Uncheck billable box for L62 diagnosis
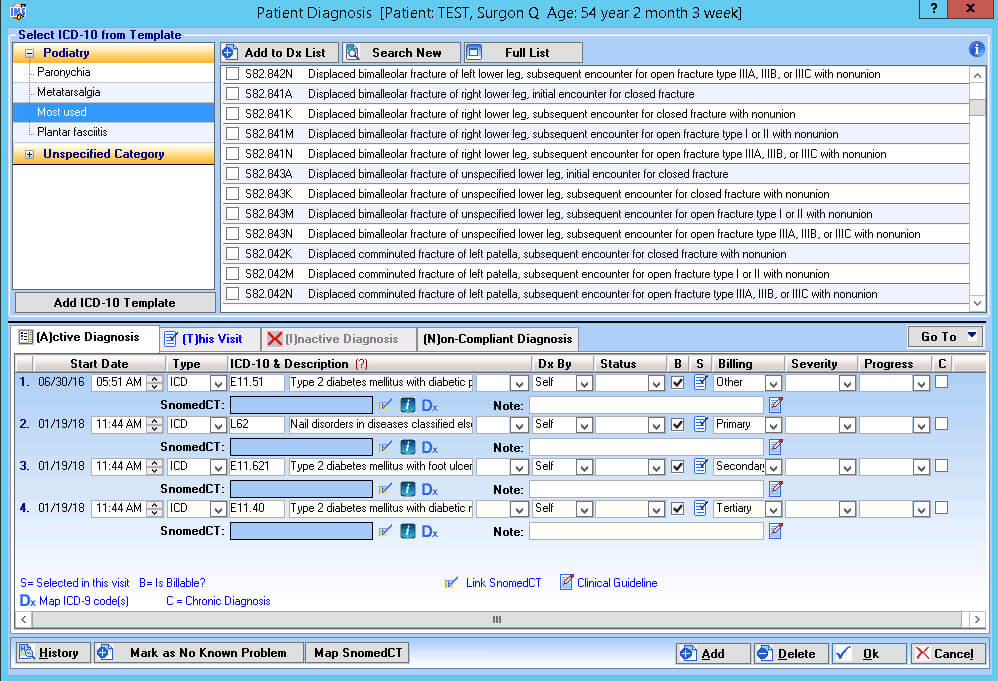998x681 pixels. pos(678,425)
